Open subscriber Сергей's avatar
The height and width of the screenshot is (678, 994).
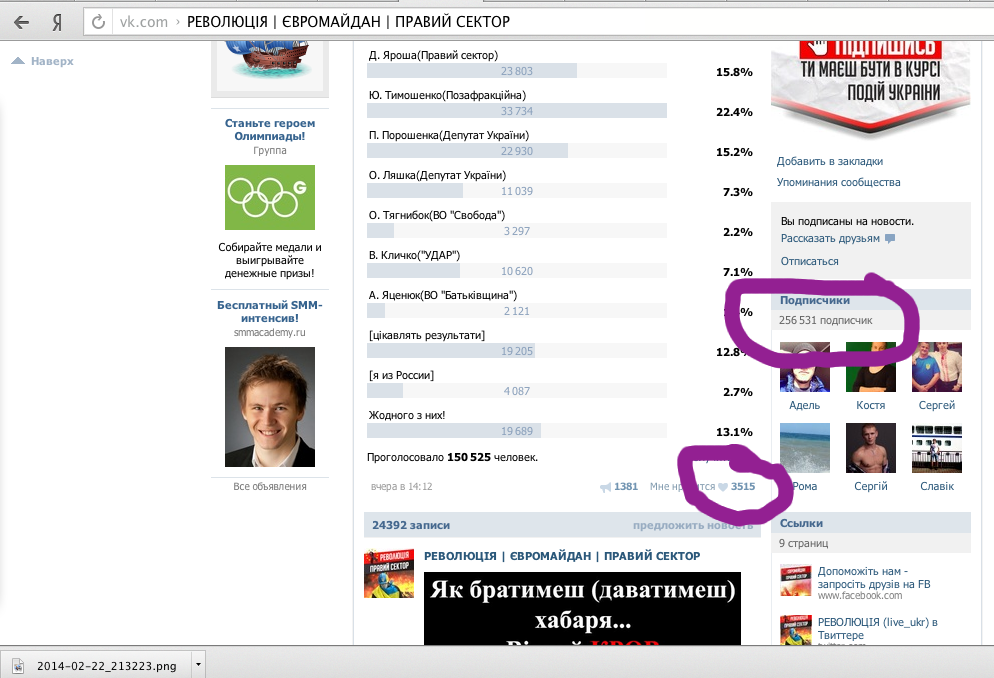point(937,367)
